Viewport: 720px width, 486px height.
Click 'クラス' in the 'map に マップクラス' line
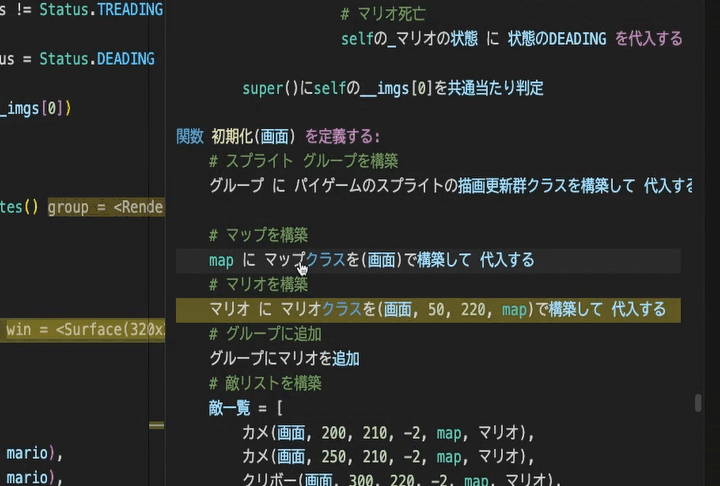coord(326,260)
